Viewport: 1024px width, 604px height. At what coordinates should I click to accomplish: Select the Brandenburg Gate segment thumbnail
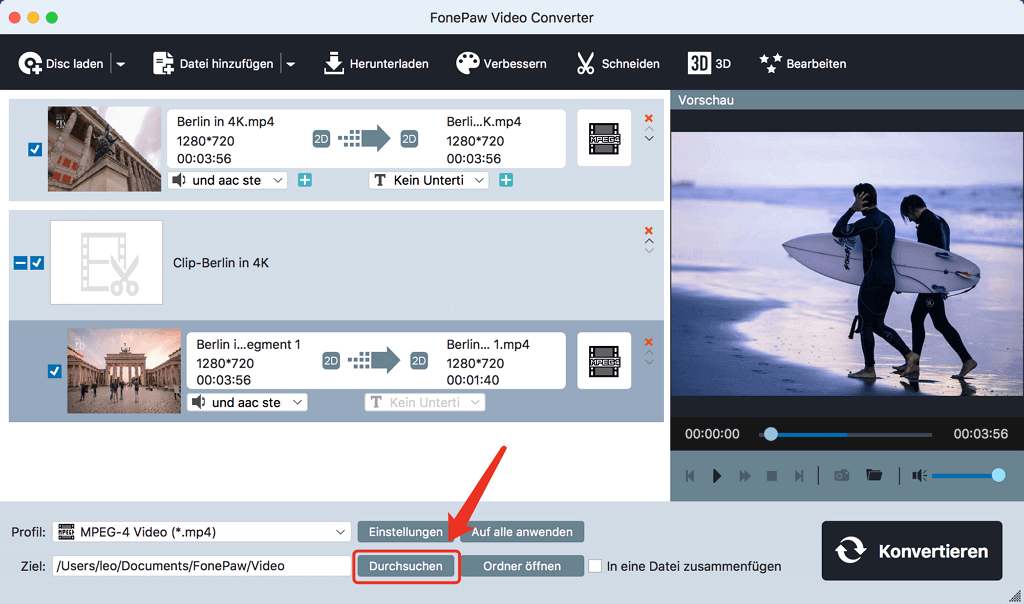click(124, 371)
